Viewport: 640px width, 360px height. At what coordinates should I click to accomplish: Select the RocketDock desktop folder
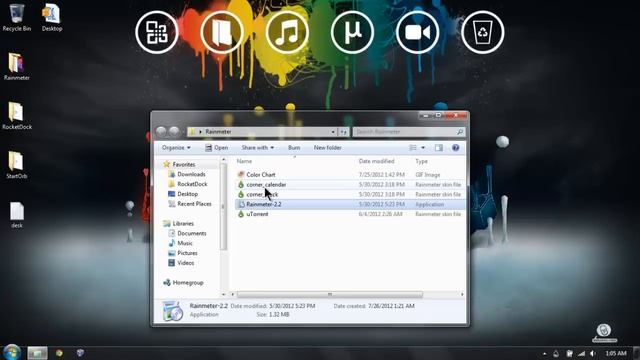point(16,116)
